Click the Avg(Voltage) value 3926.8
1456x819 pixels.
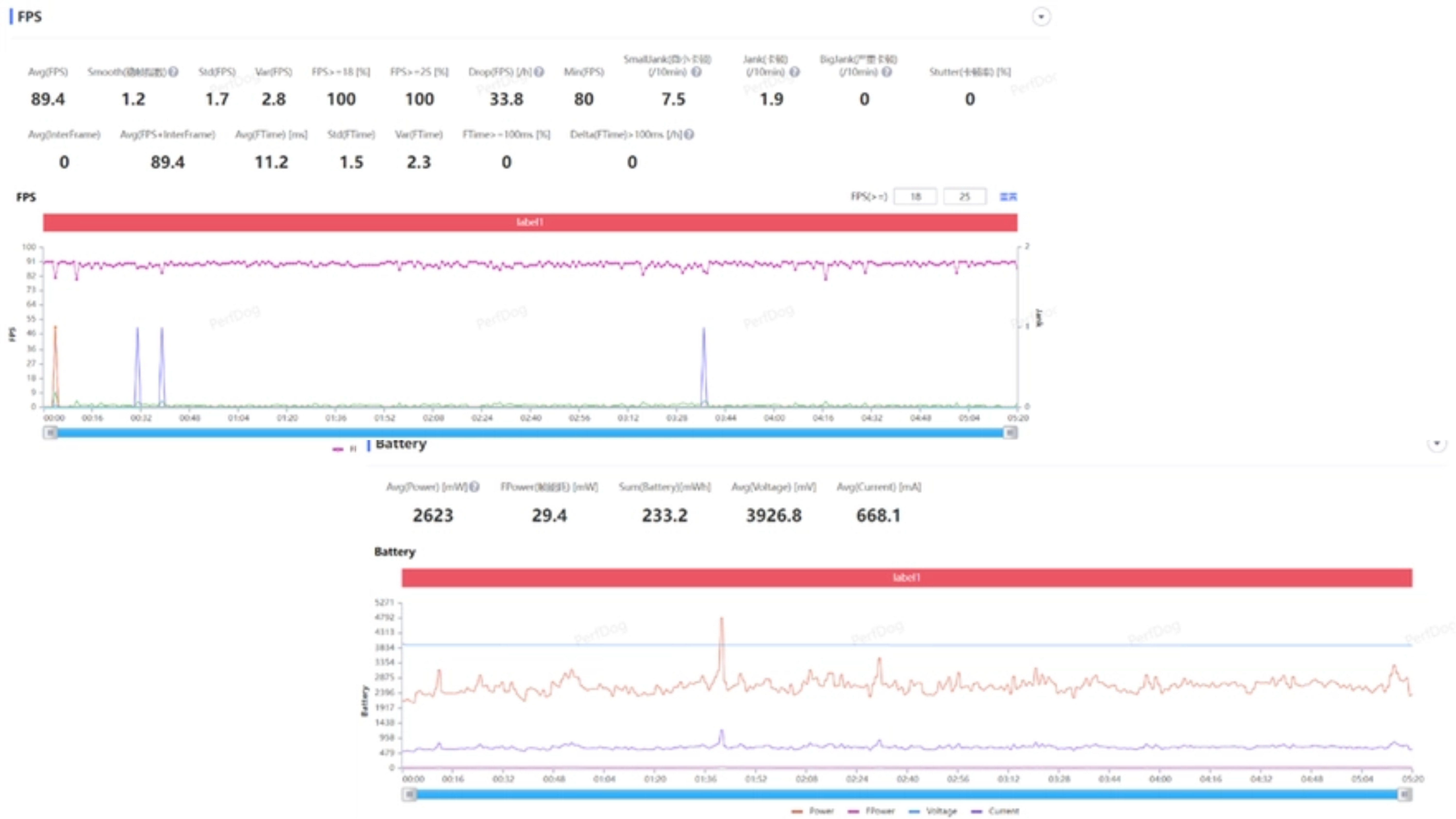774,515
